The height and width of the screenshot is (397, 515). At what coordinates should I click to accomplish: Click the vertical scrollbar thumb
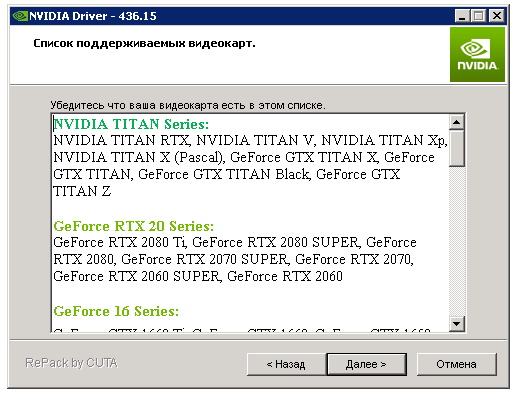click(456, 148)
